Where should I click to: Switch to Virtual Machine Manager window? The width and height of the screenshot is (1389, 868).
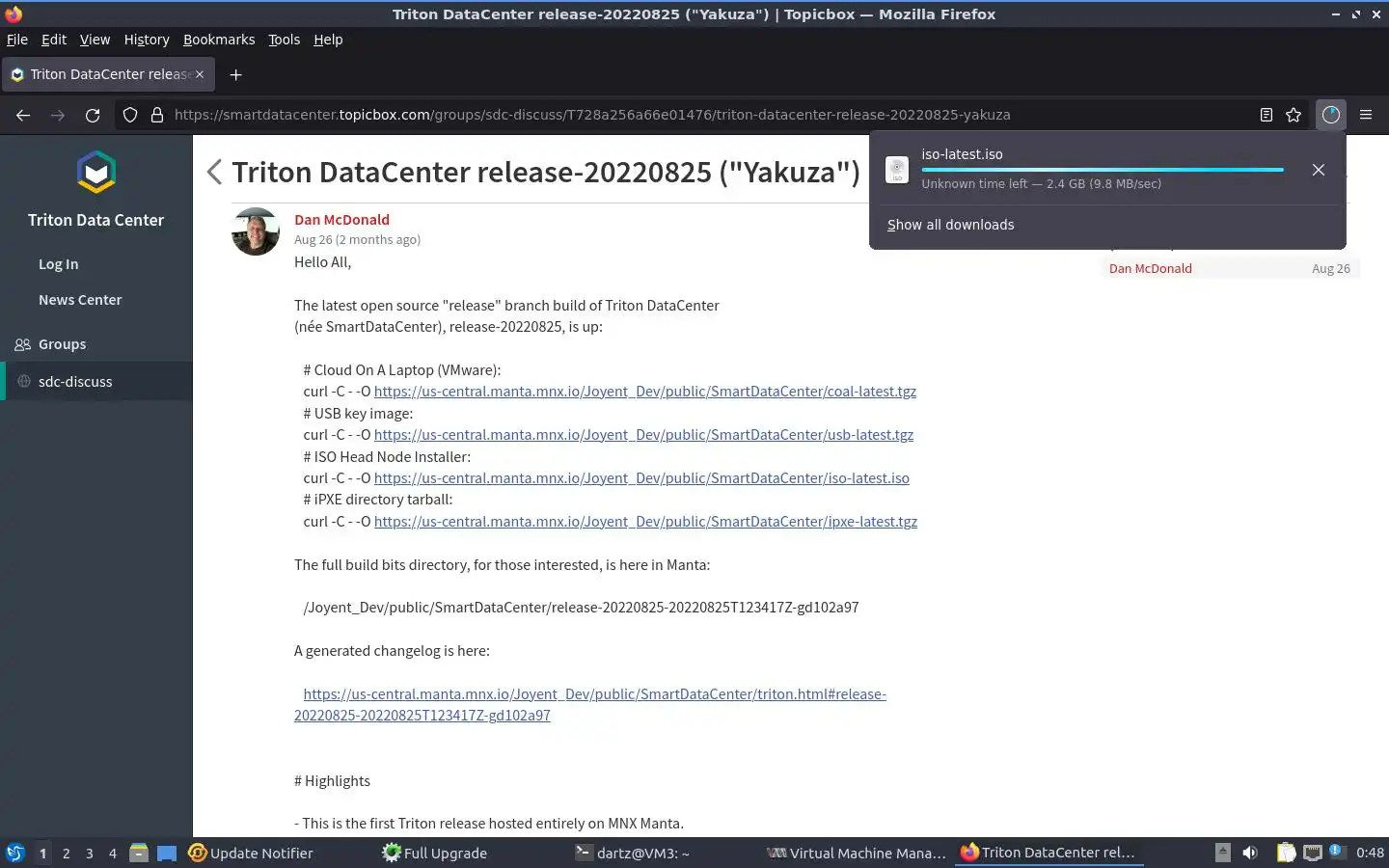point(857,853)
